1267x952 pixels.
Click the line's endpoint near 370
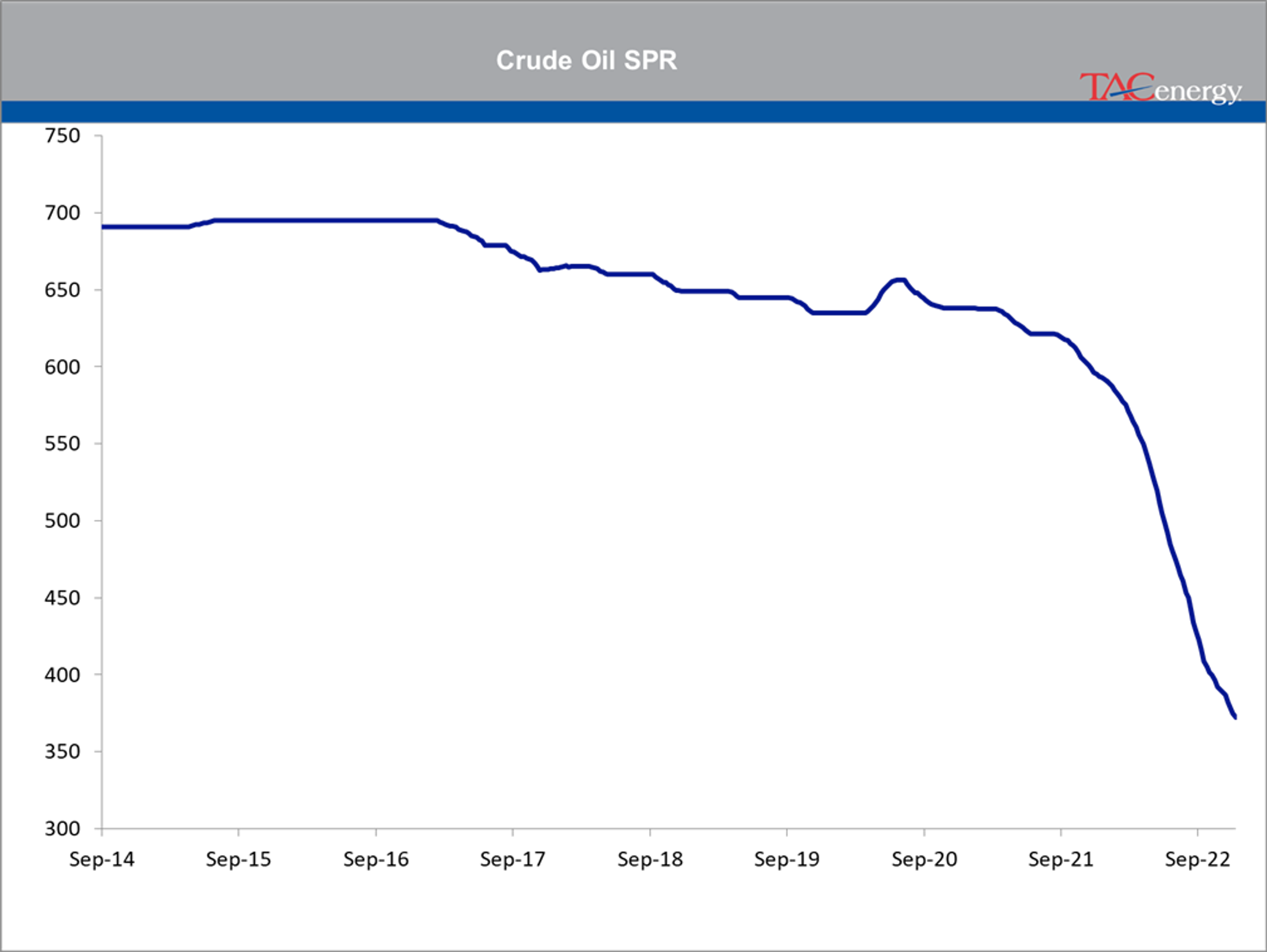tap(1235, 717)
